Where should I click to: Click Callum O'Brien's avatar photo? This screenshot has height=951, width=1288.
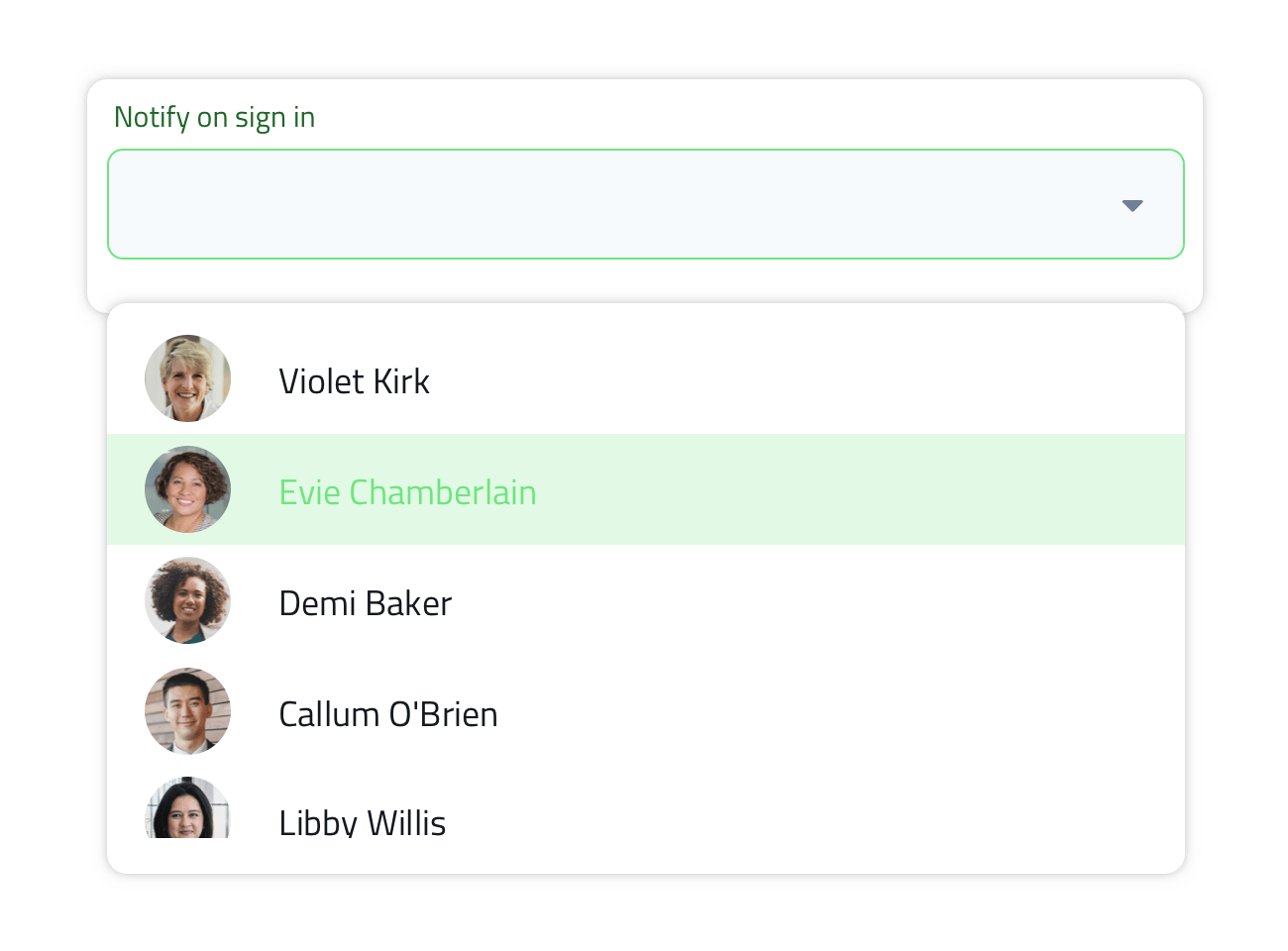point(187,711)
